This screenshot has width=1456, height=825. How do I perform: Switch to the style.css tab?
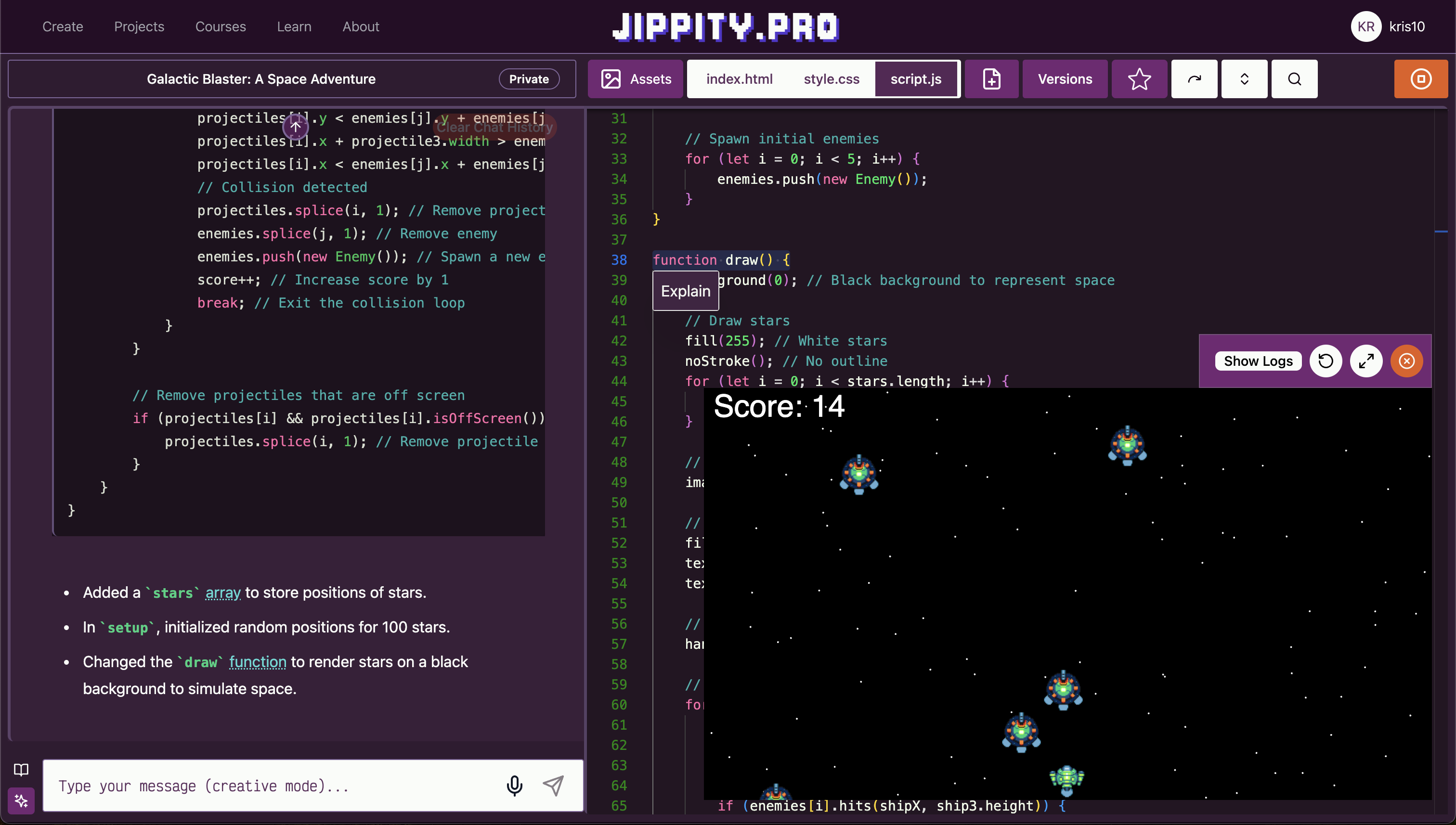click(x=831, y=79)
